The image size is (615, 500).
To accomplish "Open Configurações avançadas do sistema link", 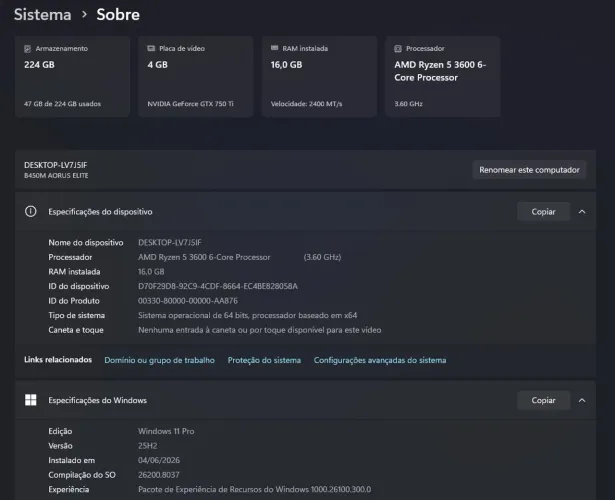I will click(x=380, y=360).
